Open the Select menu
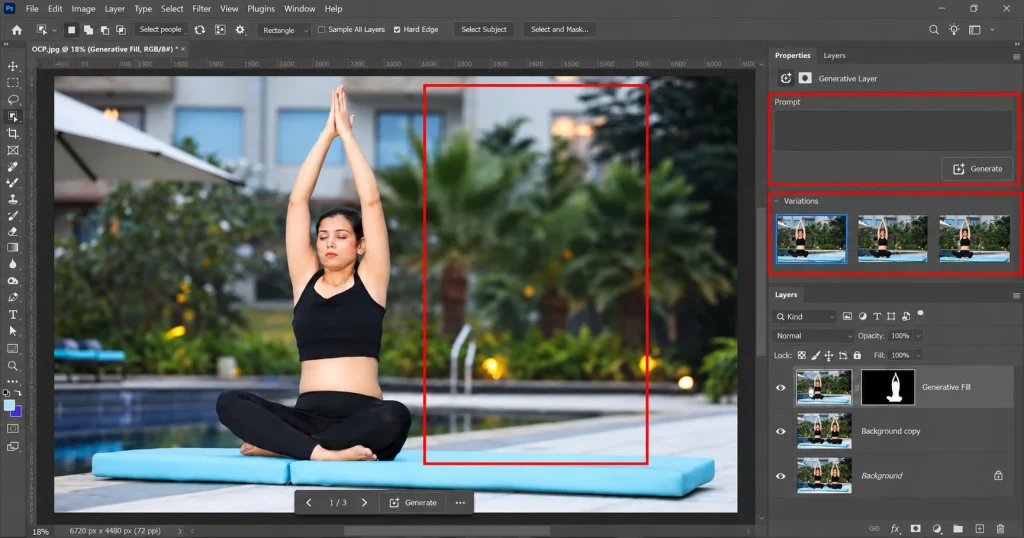The width and height of the screenshot is (1024, 538). pos(172,8)
